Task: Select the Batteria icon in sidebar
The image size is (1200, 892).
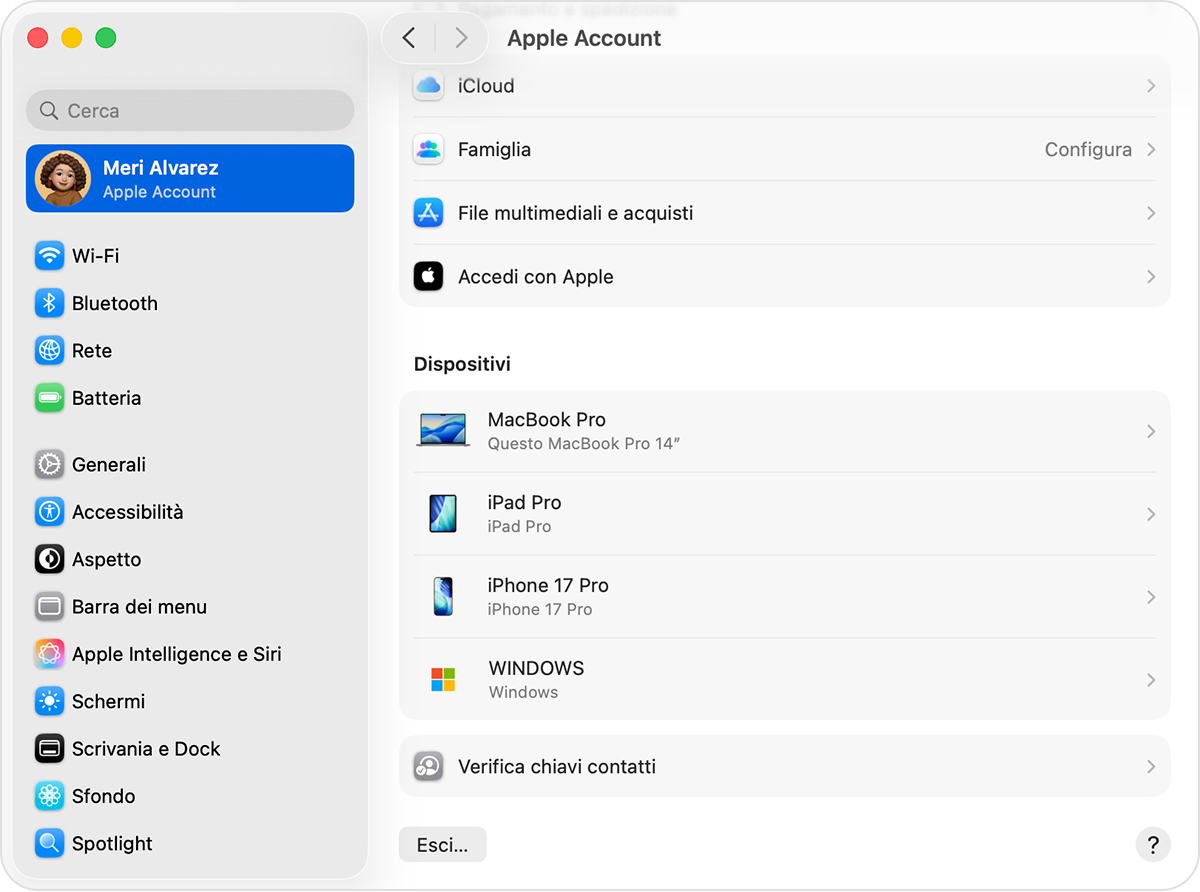Action: click(49, 398)
